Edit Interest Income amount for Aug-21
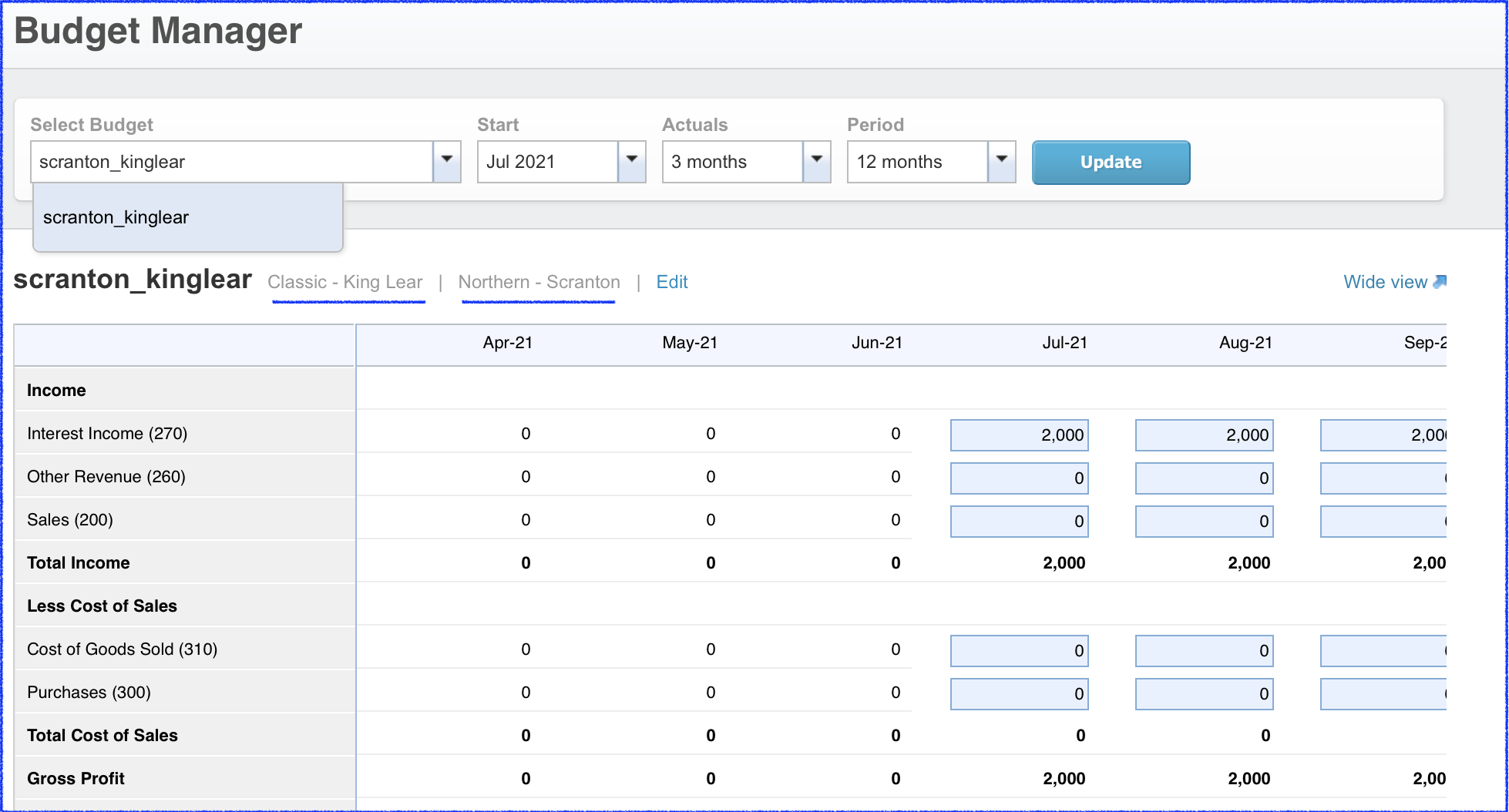Image resolution: width=1509 pixels, height=812 pixels. tap(1204, 435)
